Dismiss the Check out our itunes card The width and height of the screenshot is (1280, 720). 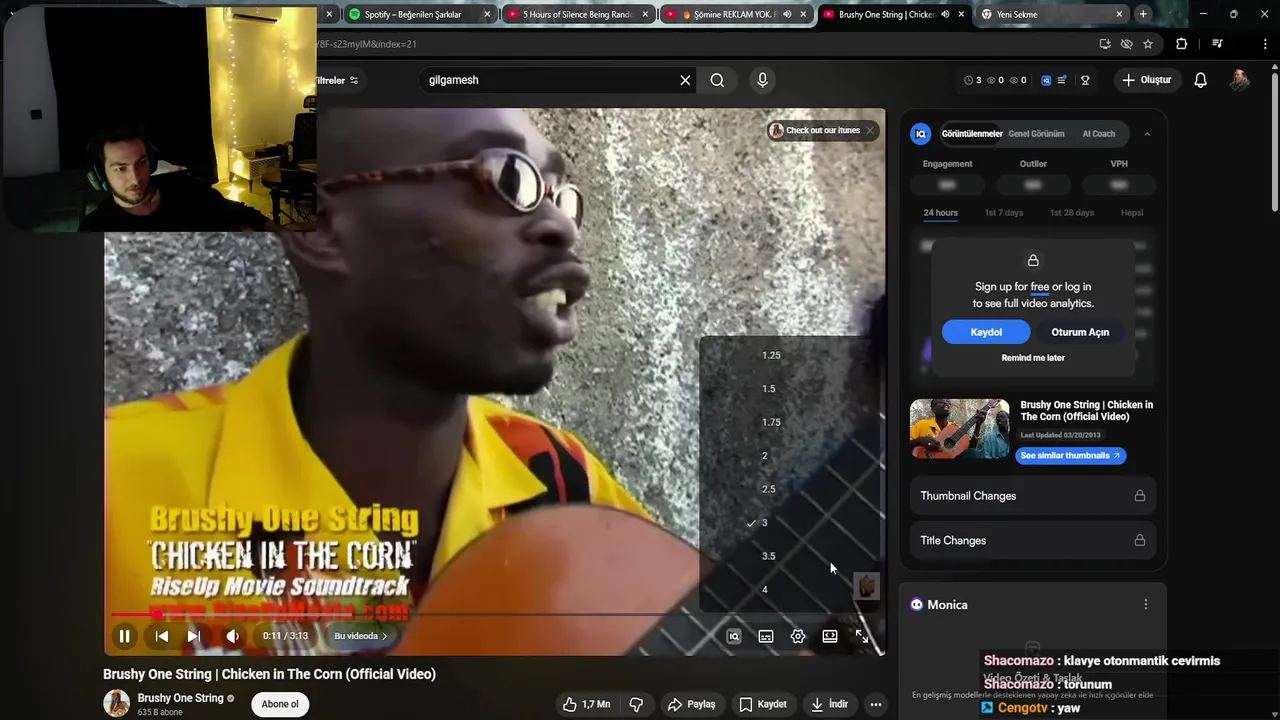tap(870, 130)
